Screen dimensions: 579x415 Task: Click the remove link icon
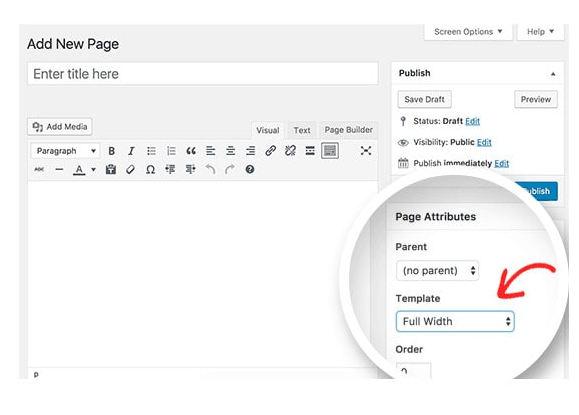coord(290,151)
